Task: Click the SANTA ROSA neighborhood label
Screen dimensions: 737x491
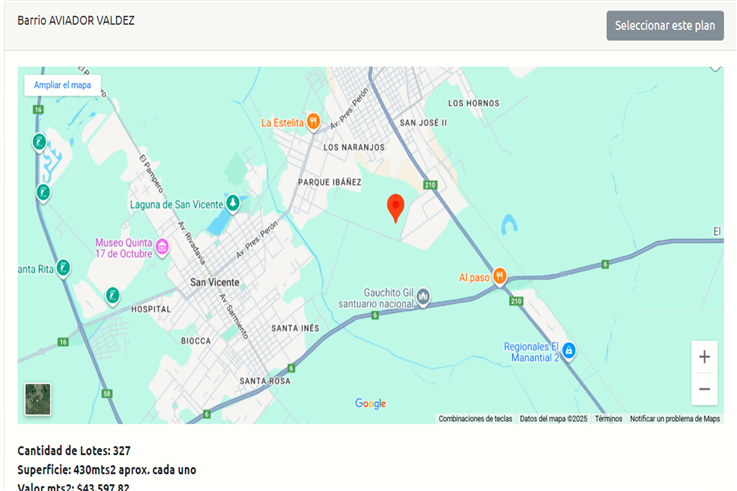Action: (x=265, y=381)
